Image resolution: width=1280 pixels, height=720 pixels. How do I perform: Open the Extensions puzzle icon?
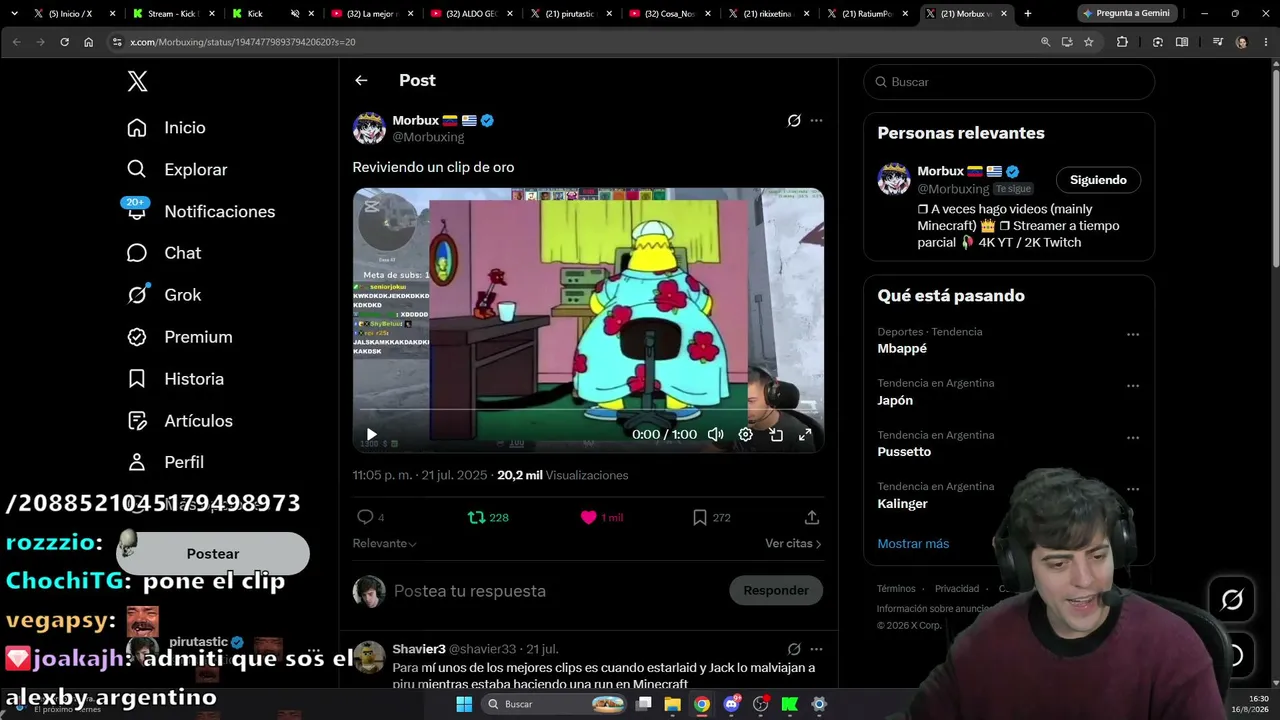(1122, 42)
